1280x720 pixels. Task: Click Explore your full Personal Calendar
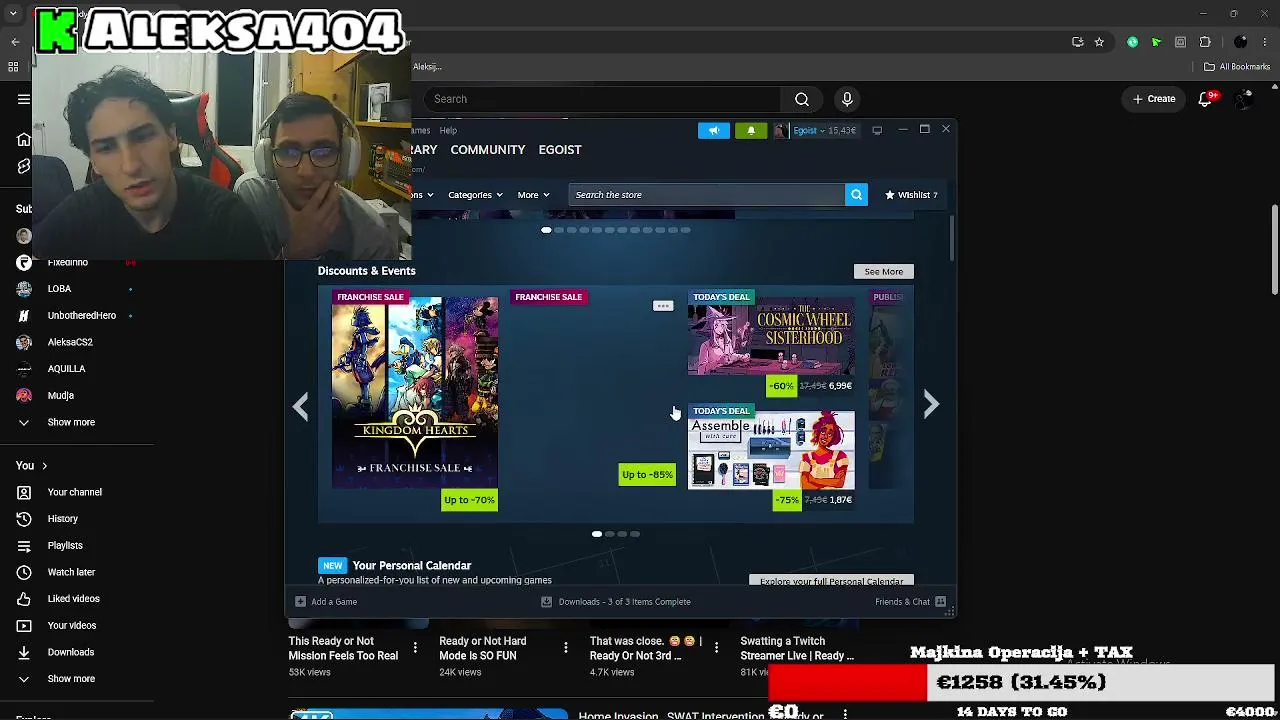[x=831, y=581]
